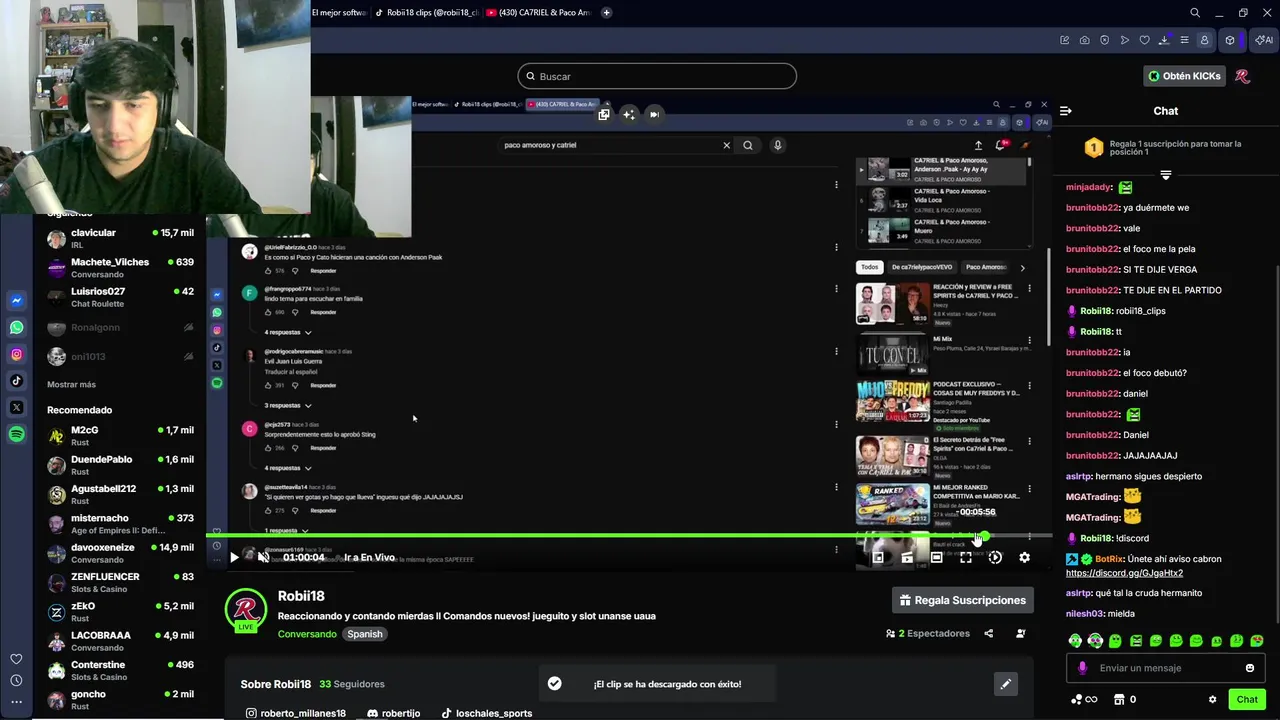
Task: Switch to El mejor softw... browser tab
Action: pos(340,13)
